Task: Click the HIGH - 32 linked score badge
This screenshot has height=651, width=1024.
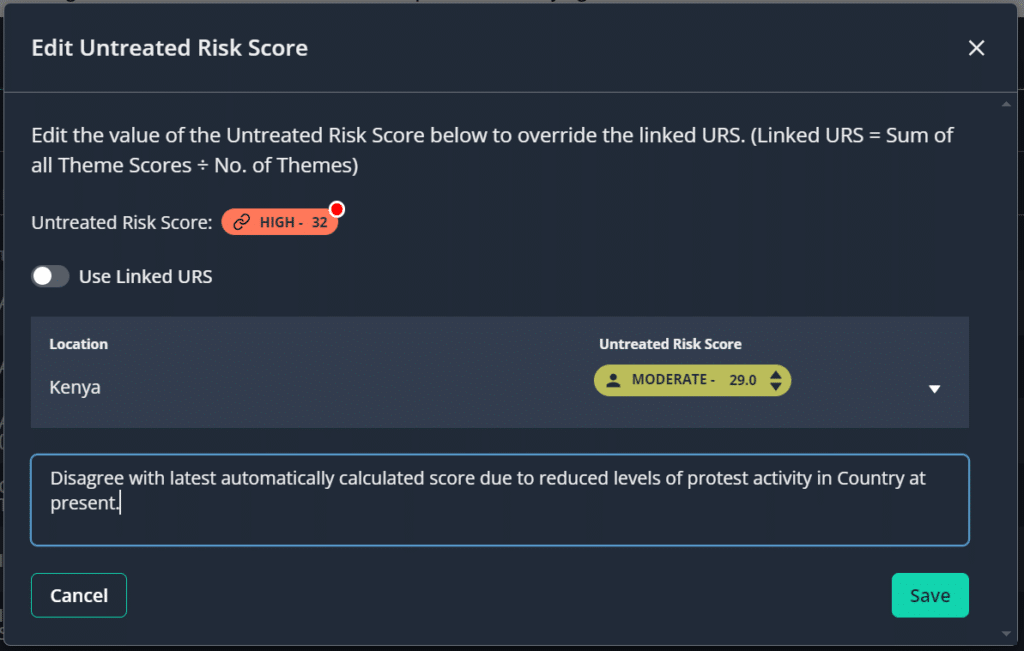Action: point(280,223)
